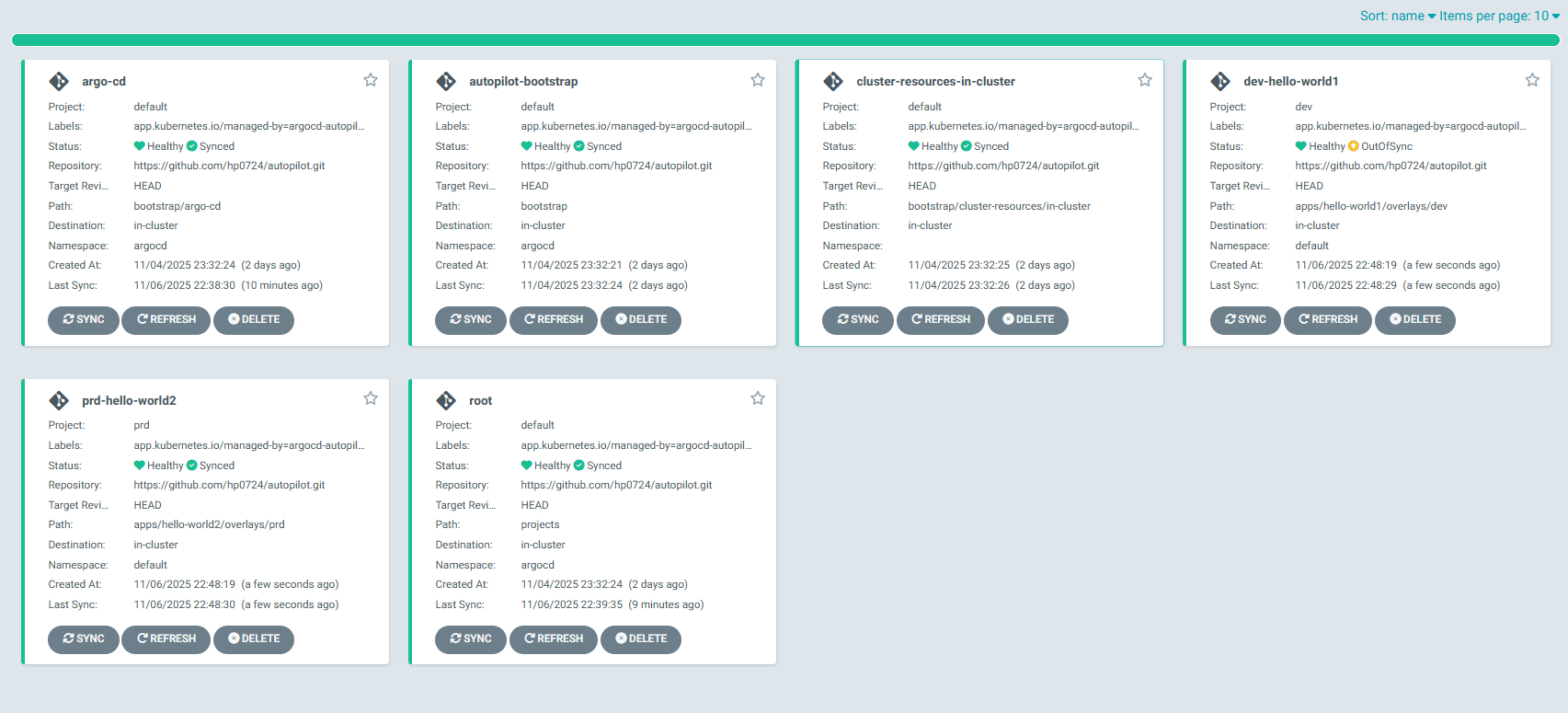Image resolution: width=1568 pixels, height=713 pixels.
Task: Delete the argo-cd application
Action: click(254, 319)
